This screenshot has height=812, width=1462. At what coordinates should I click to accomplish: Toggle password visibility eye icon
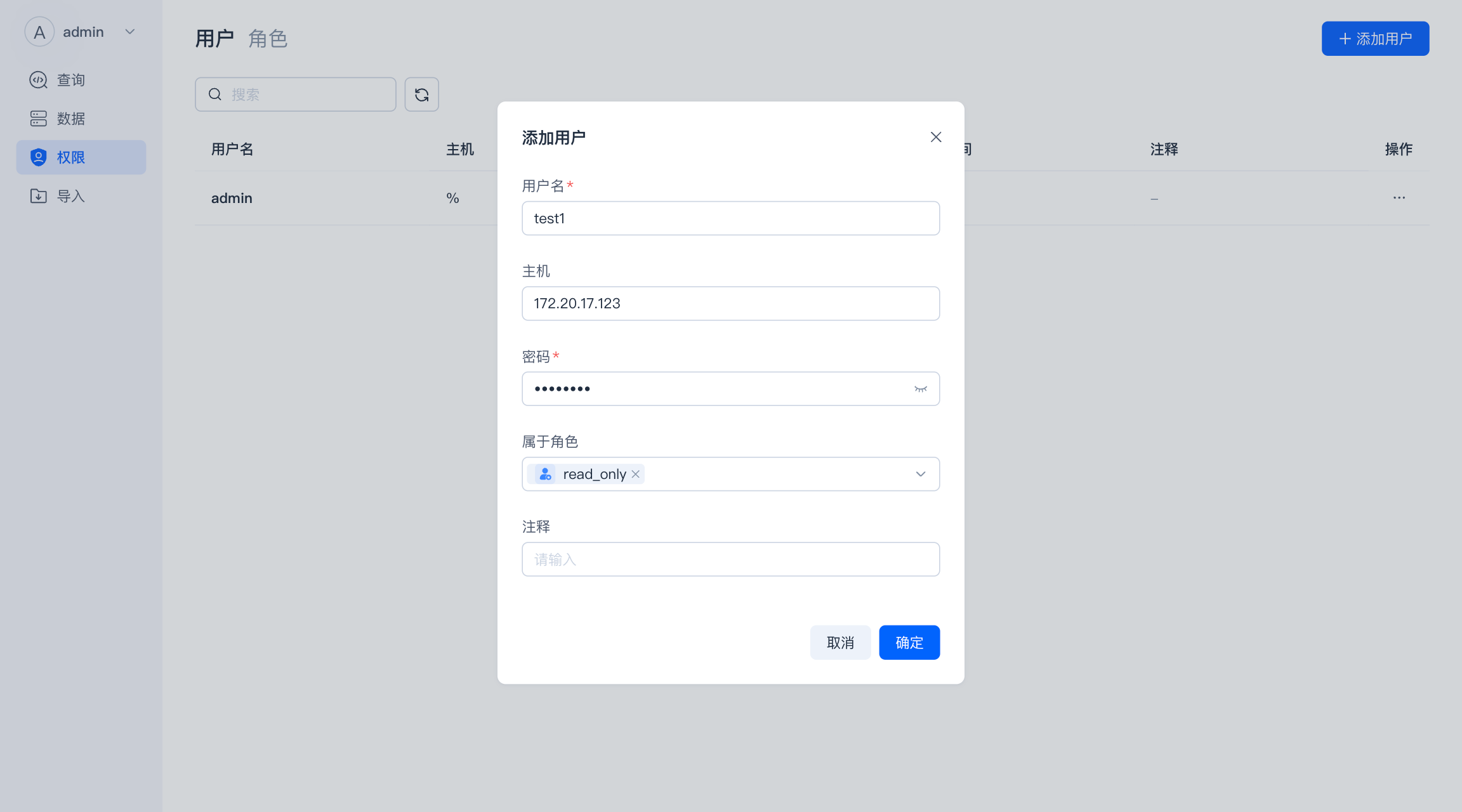pyautogui.click(x=920, y=389)
